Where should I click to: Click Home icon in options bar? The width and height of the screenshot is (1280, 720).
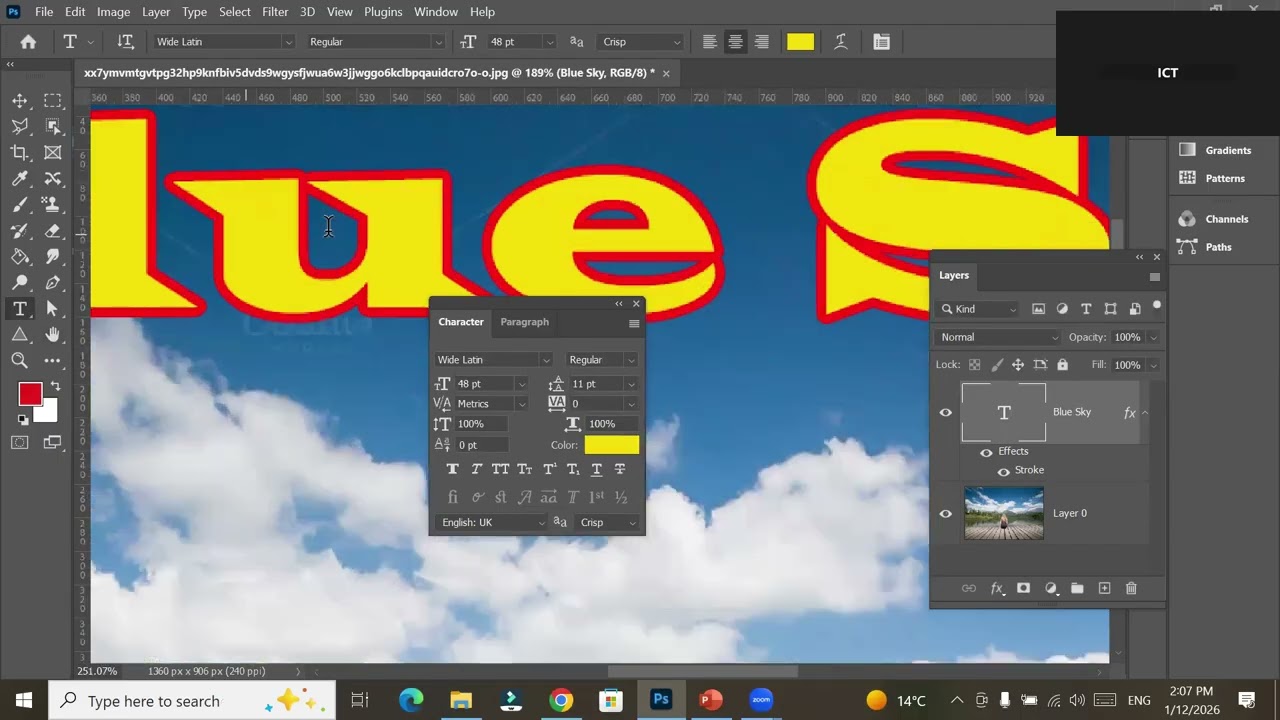28,42
